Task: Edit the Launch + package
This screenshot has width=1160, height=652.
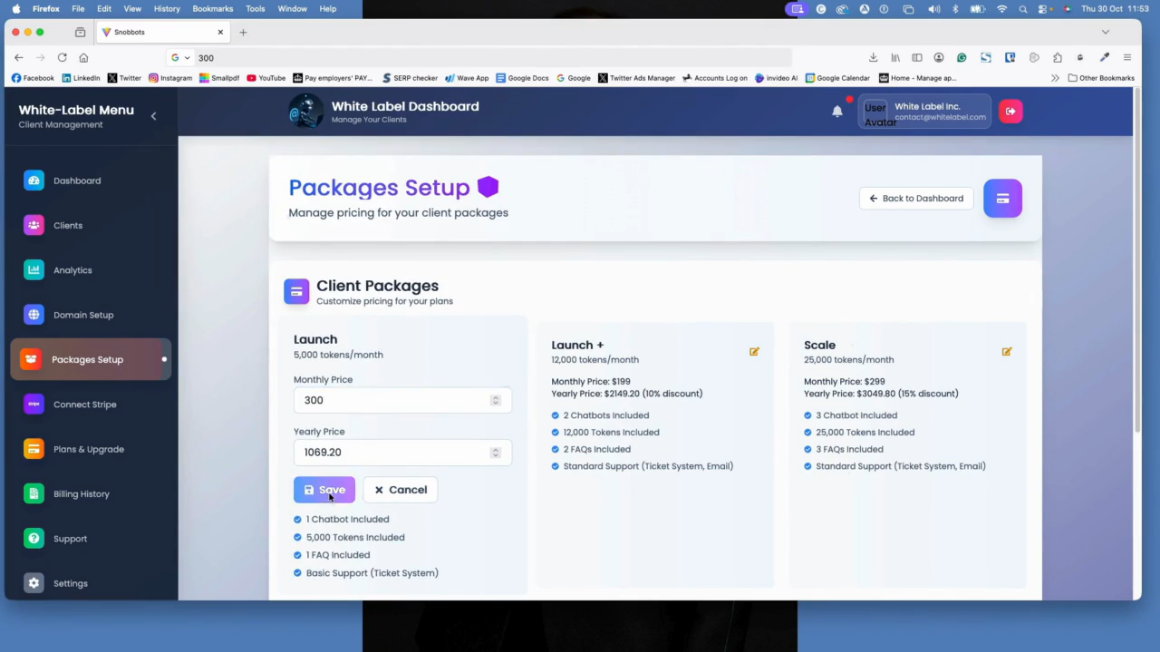Action: tap(754, 352)
